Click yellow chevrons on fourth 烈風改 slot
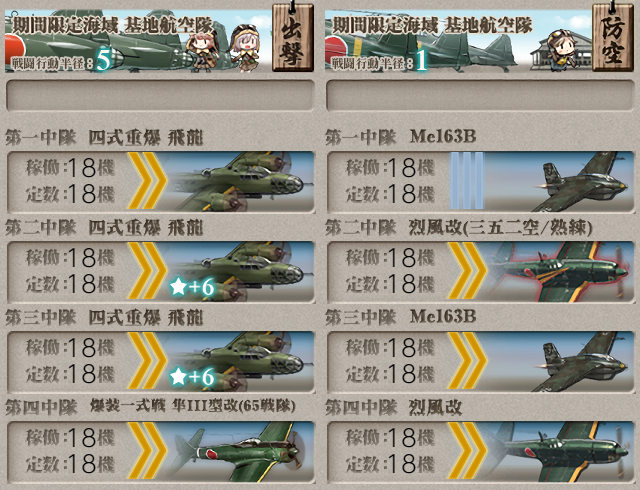The height and width of the screenshot is (490, 640). (x=467, y=451)
